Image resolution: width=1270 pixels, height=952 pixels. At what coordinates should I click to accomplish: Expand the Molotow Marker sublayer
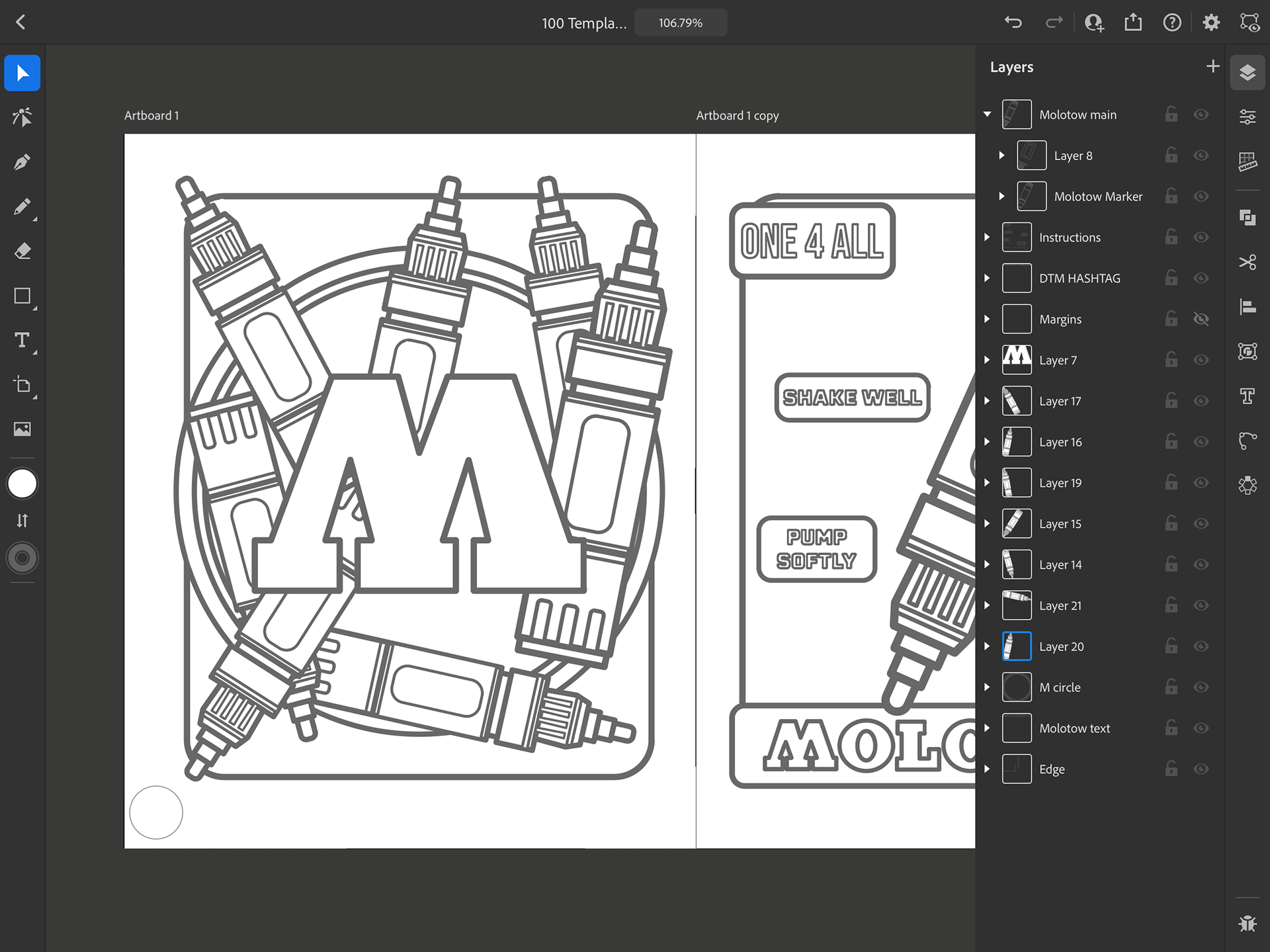pyautogui.click(x=1001, y=196)
